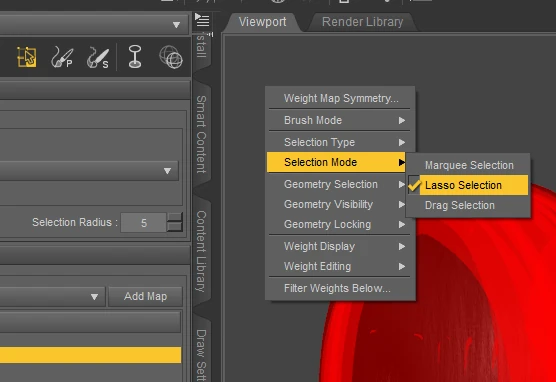Edit the Selection Radius value field

(x=144, y=223)
